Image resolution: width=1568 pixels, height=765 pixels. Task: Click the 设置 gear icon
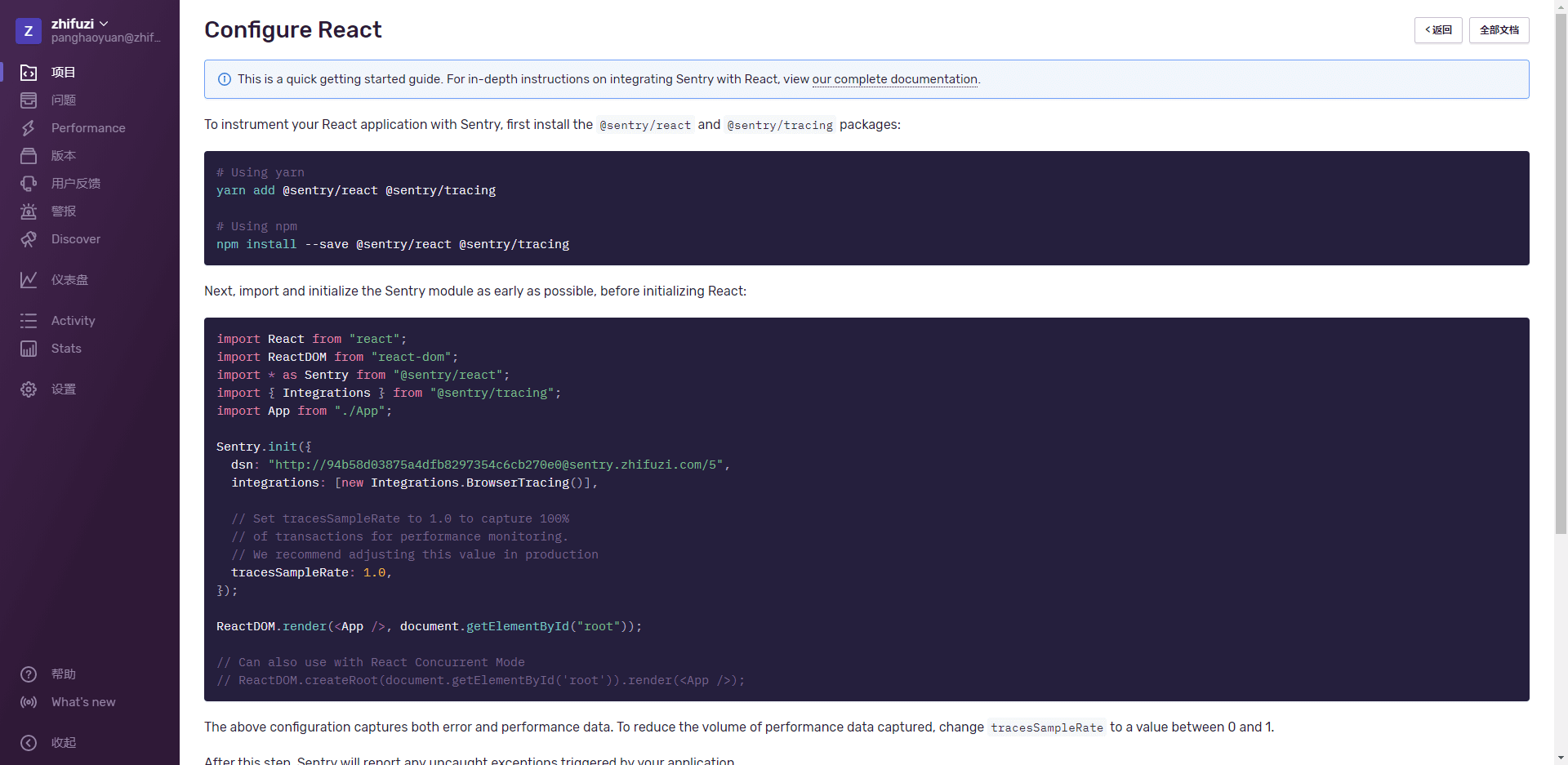point(29,389)
